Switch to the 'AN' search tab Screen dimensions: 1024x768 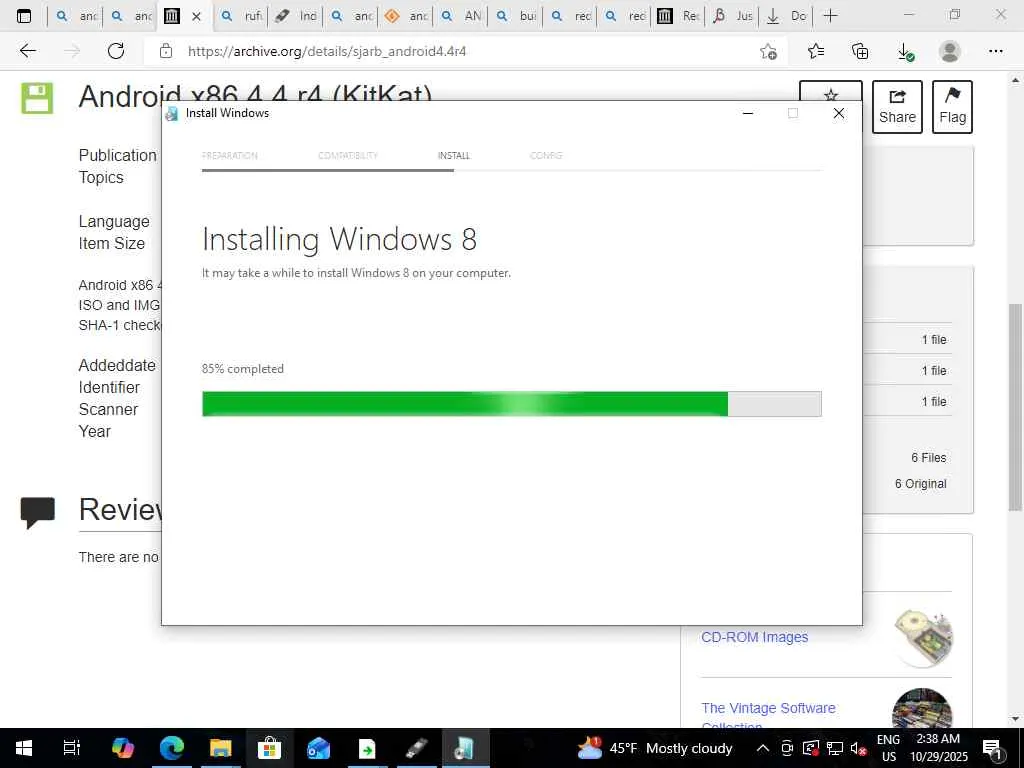461,16
